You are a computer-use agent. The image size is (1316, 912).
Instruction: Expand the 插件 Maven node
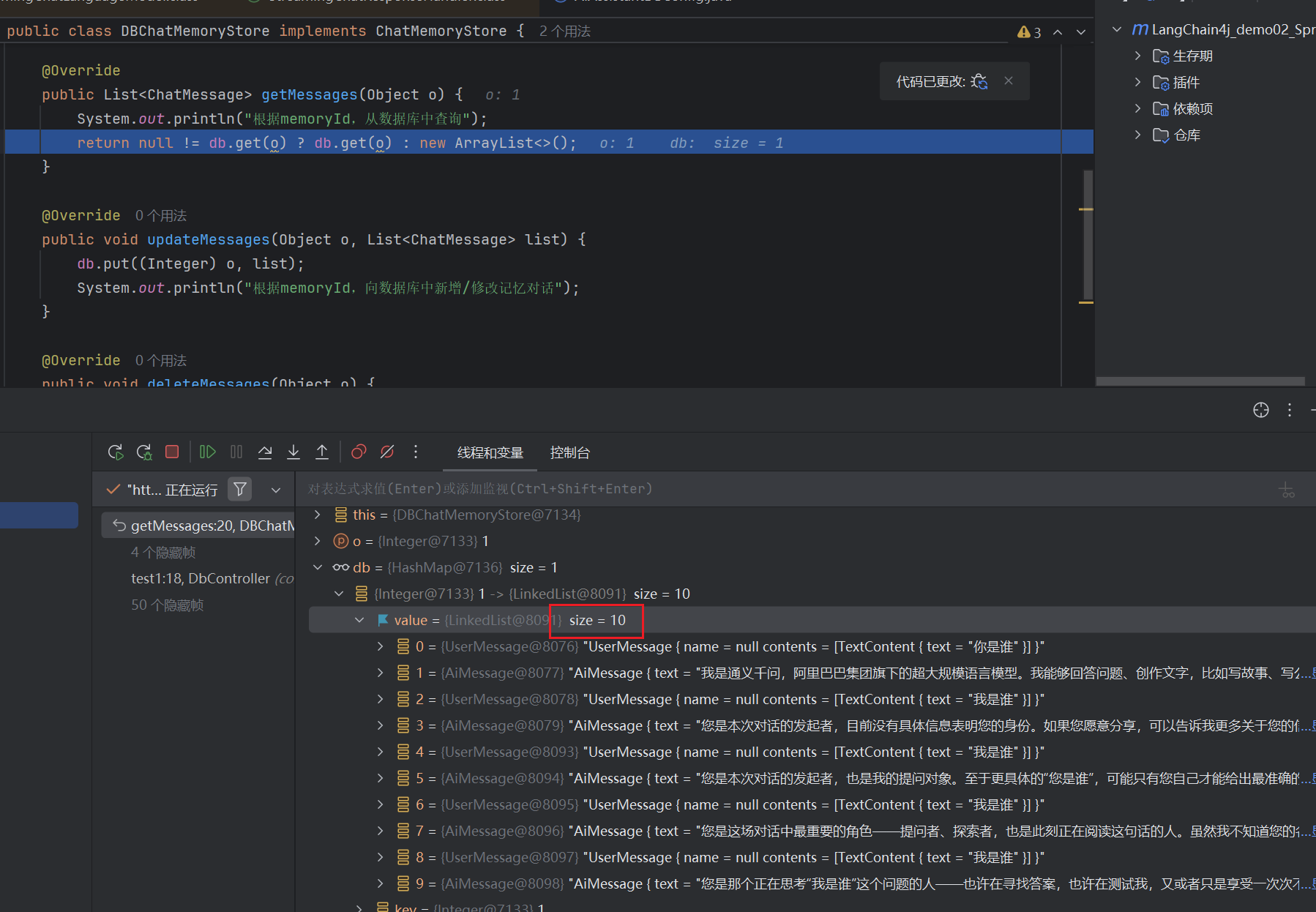pos(1137,82)
